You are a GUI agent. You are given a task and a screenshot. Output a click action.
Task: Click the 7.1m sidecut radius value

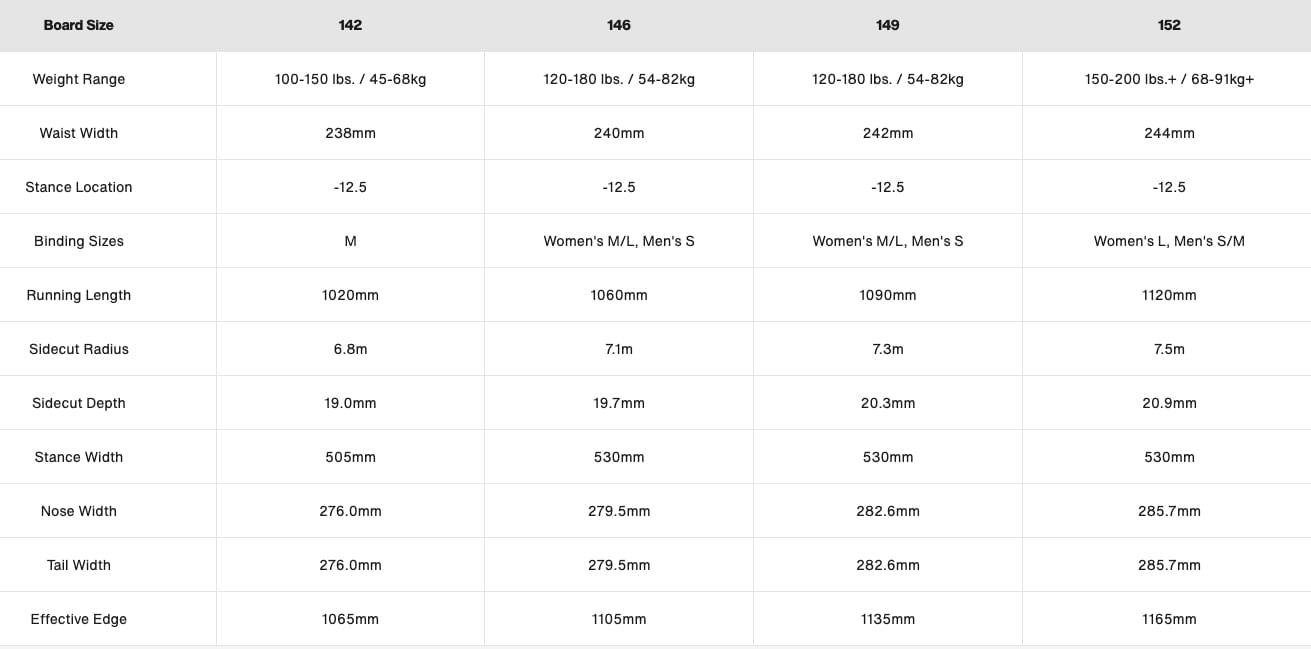619,349
